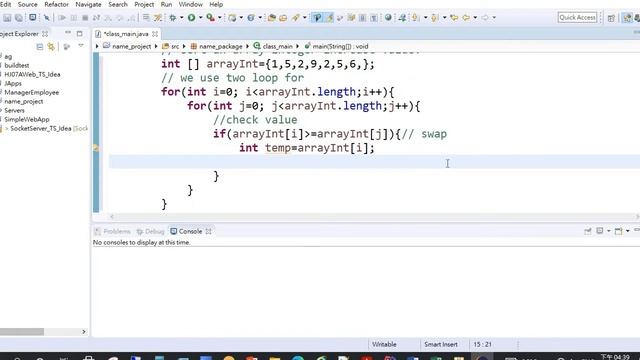
Task: Select the Servers item in explorer
Action: tap(14, 111)
